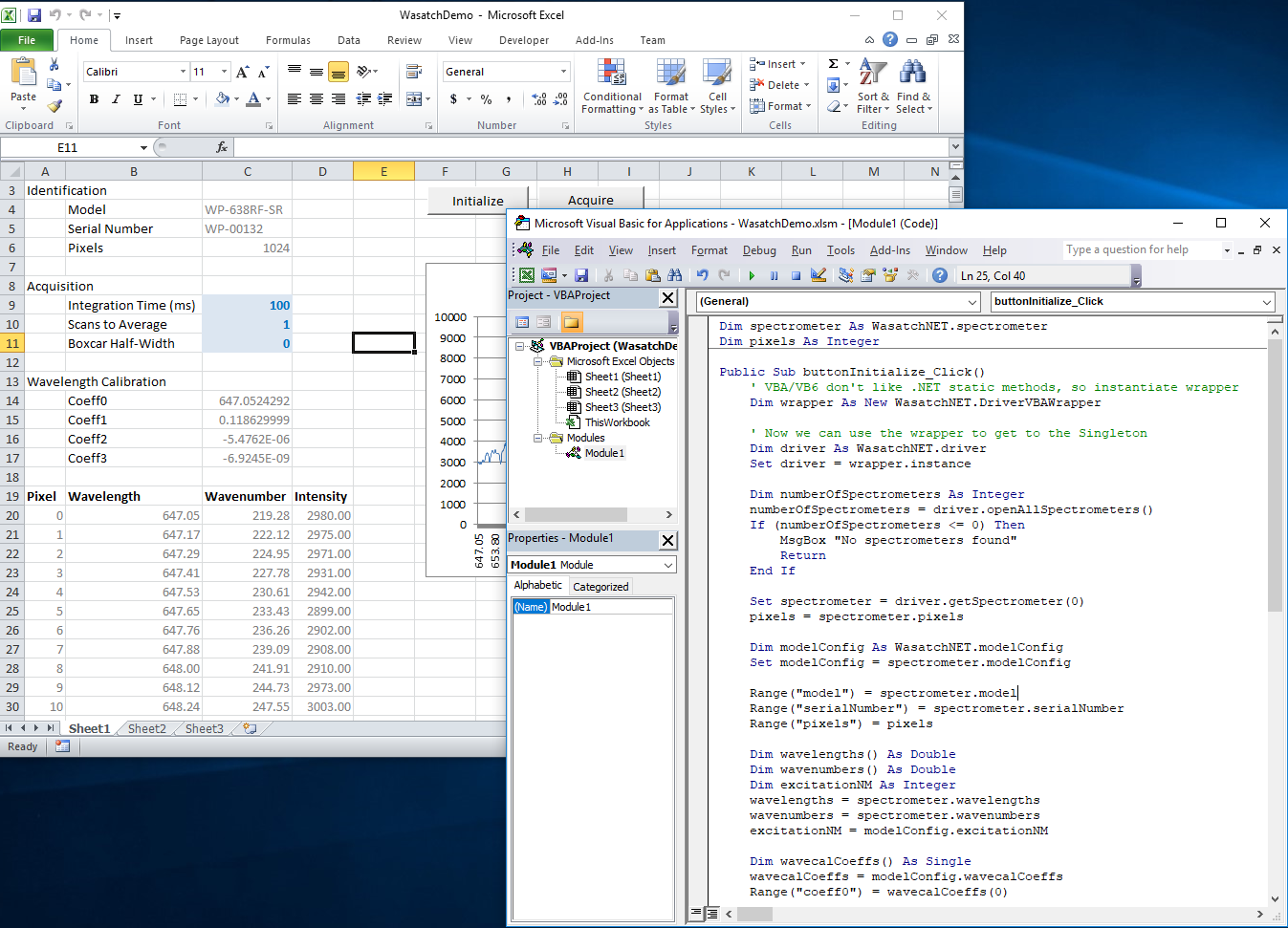The width and height of the screenshot is (1288, 928).
Task: Run the macro with the green play icon
Action: coord(752,275)
